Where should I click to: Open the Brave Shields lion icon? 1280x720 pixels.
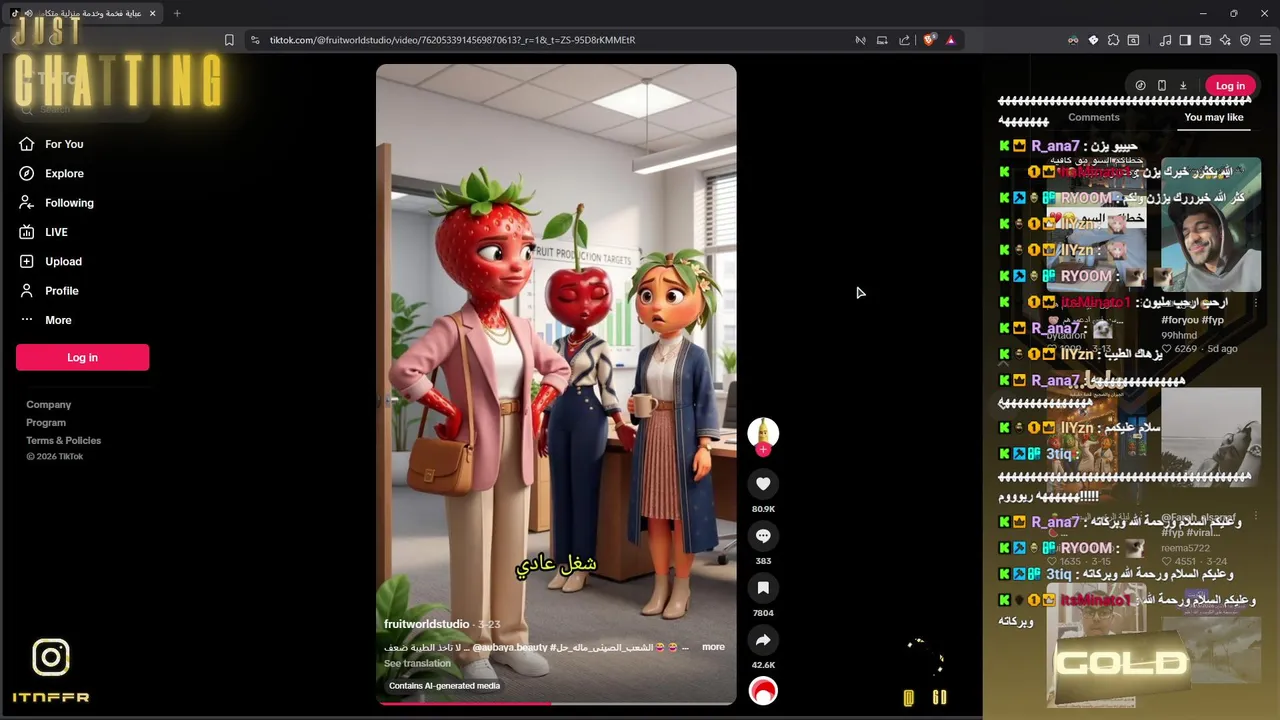pos(929,40)
